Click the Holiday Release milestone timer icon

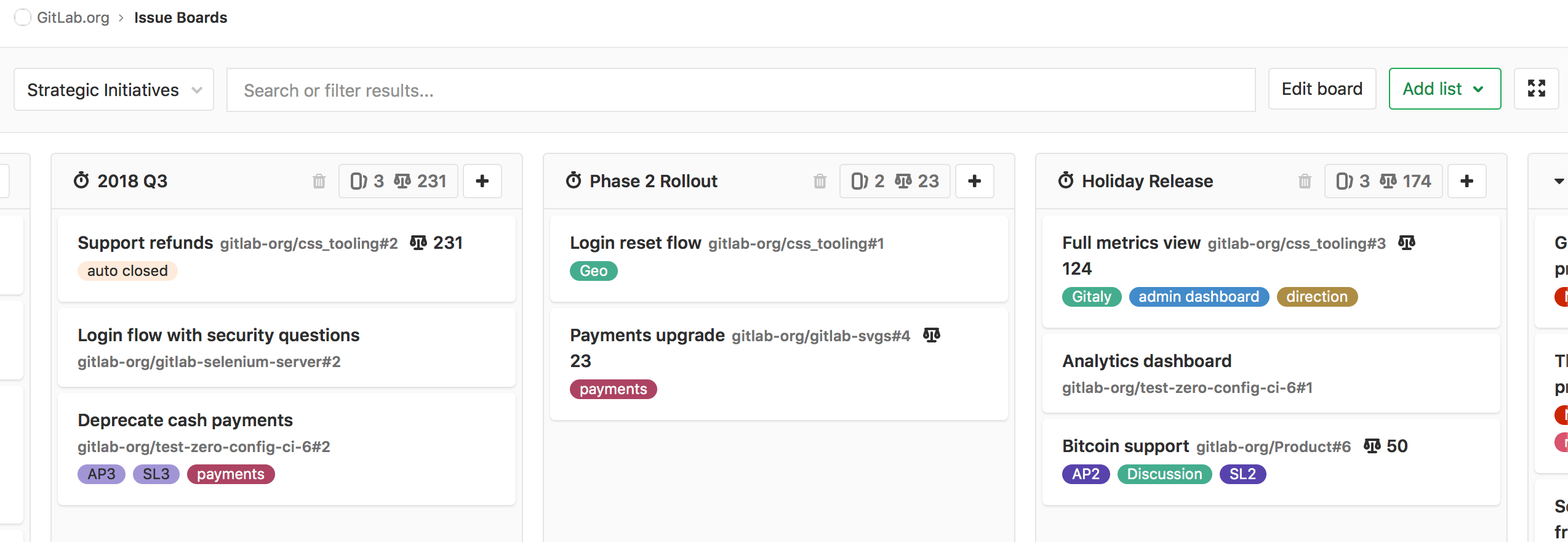[x=1066, y=180]
